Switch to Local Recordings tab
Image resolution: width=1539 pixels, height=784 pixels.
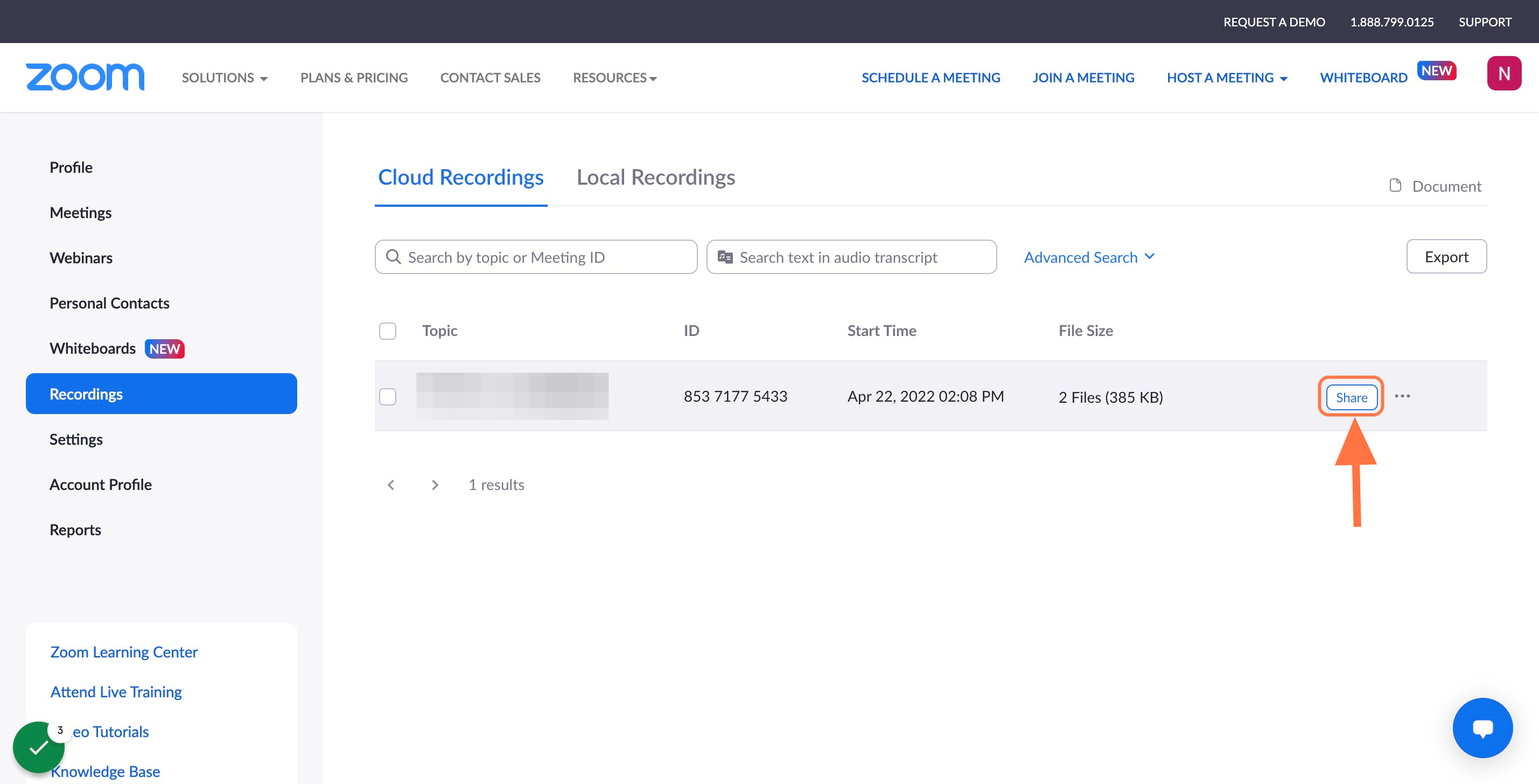(x=655, y=178)
